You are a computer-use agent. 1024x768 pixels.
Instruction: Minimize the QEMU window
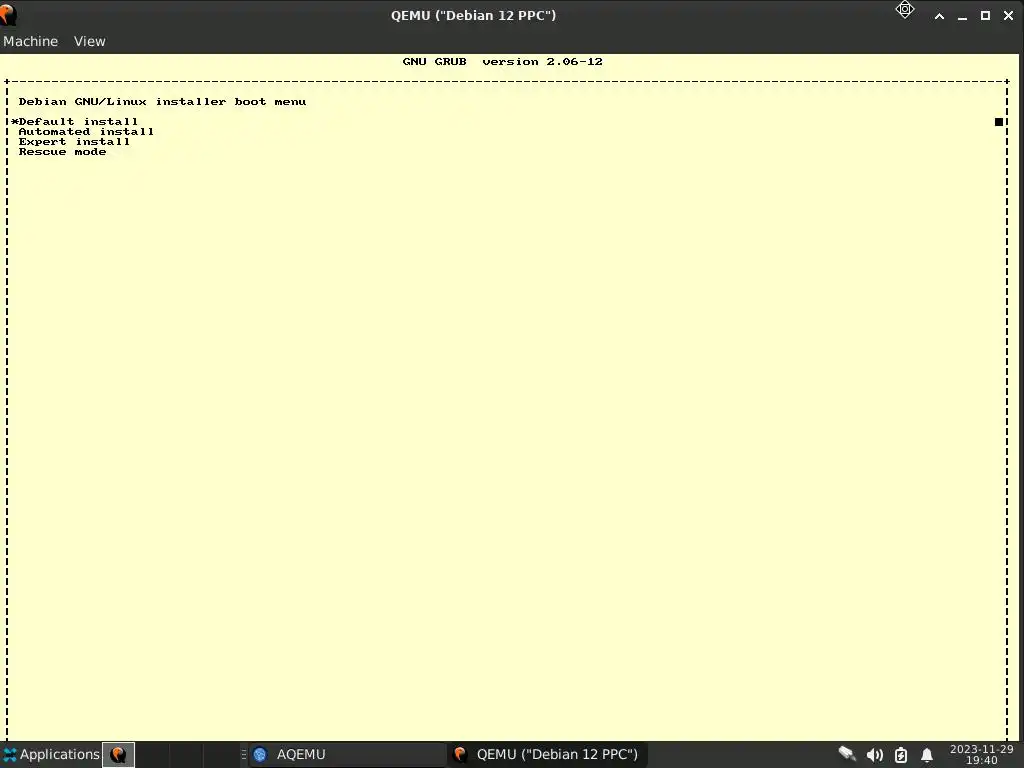click(x=962, y=16)
